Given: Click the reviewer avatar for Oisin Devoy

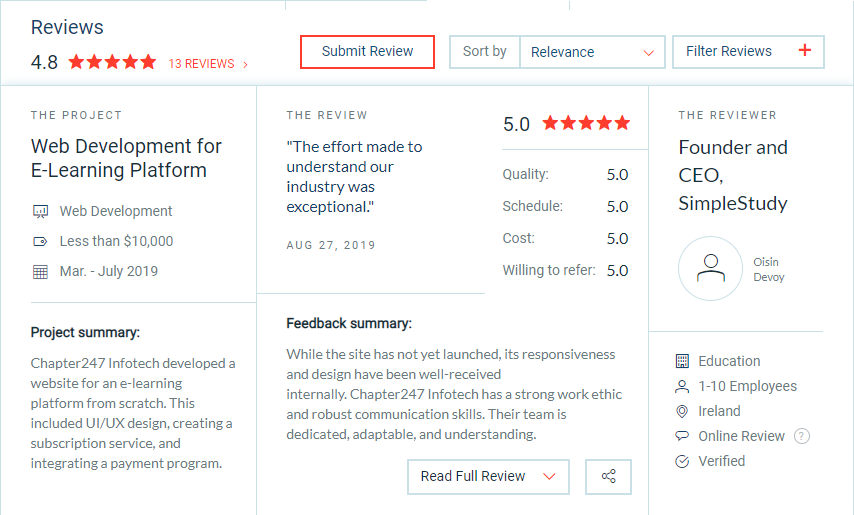Looking at the screenshot, I should click(710, 269).
